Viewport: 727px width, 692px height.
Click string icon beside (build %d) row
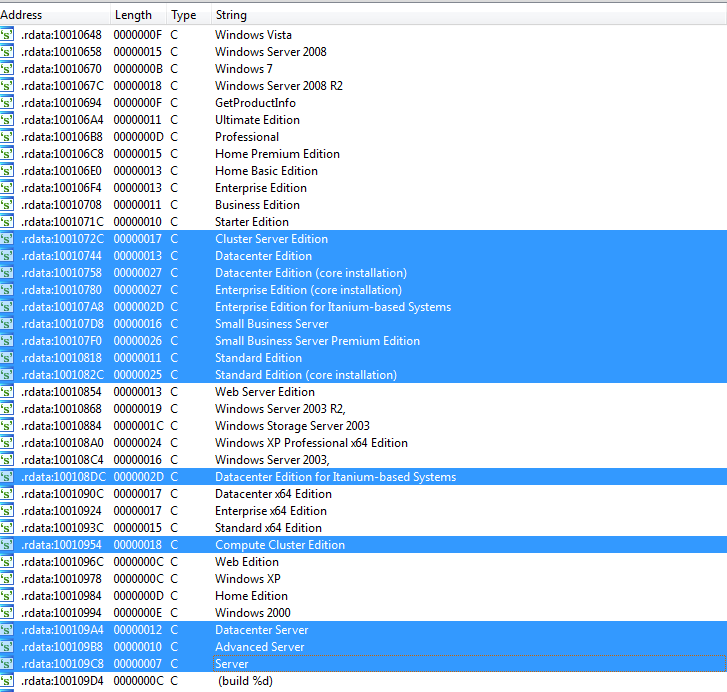[x=7, y=680]
